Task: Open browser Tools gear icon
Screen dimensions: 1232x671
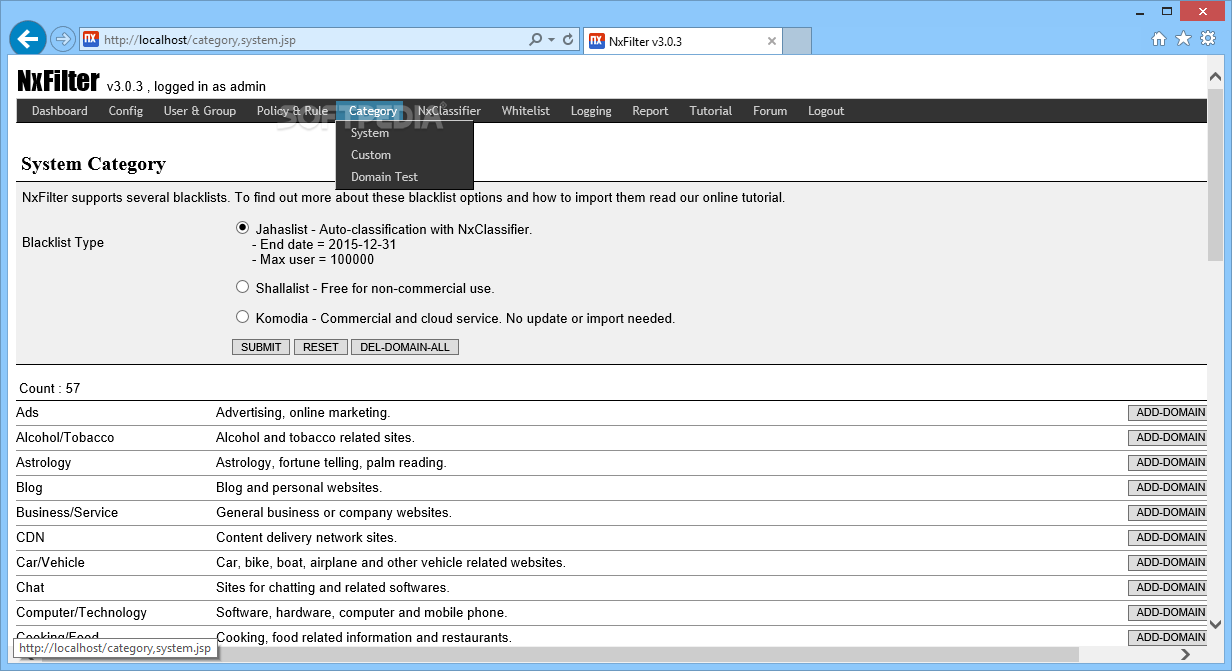Action: tap(1208, 39)
